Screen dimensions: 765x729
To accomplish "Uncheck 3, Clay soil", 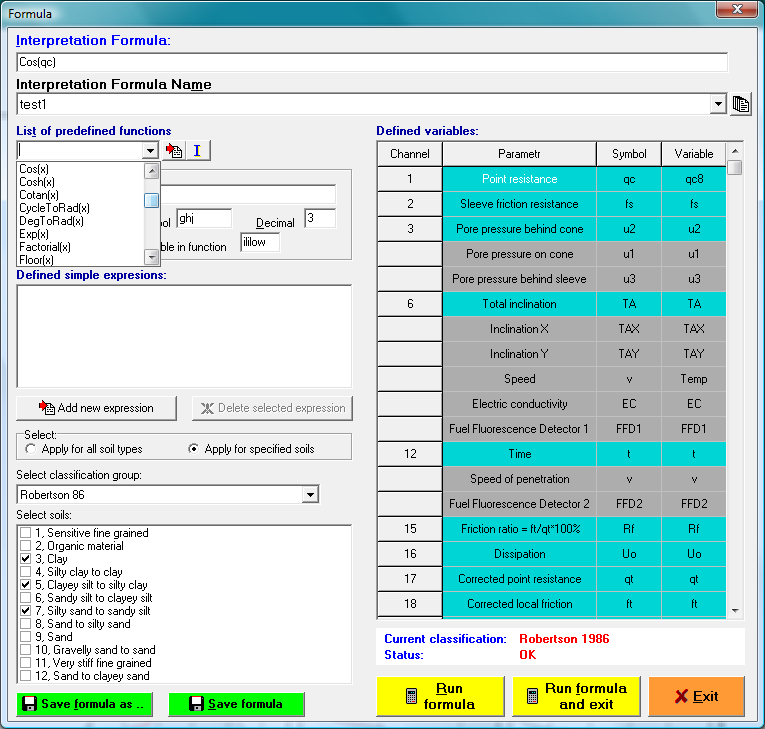I will 25,559.
